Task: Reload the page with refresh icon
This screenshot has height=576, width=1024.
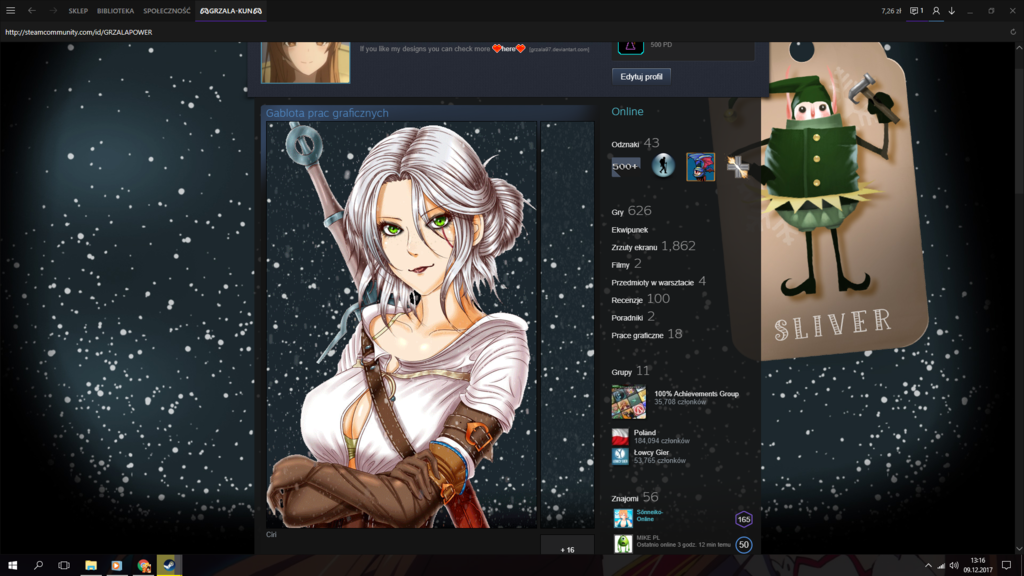Action: pos(1013,32)
